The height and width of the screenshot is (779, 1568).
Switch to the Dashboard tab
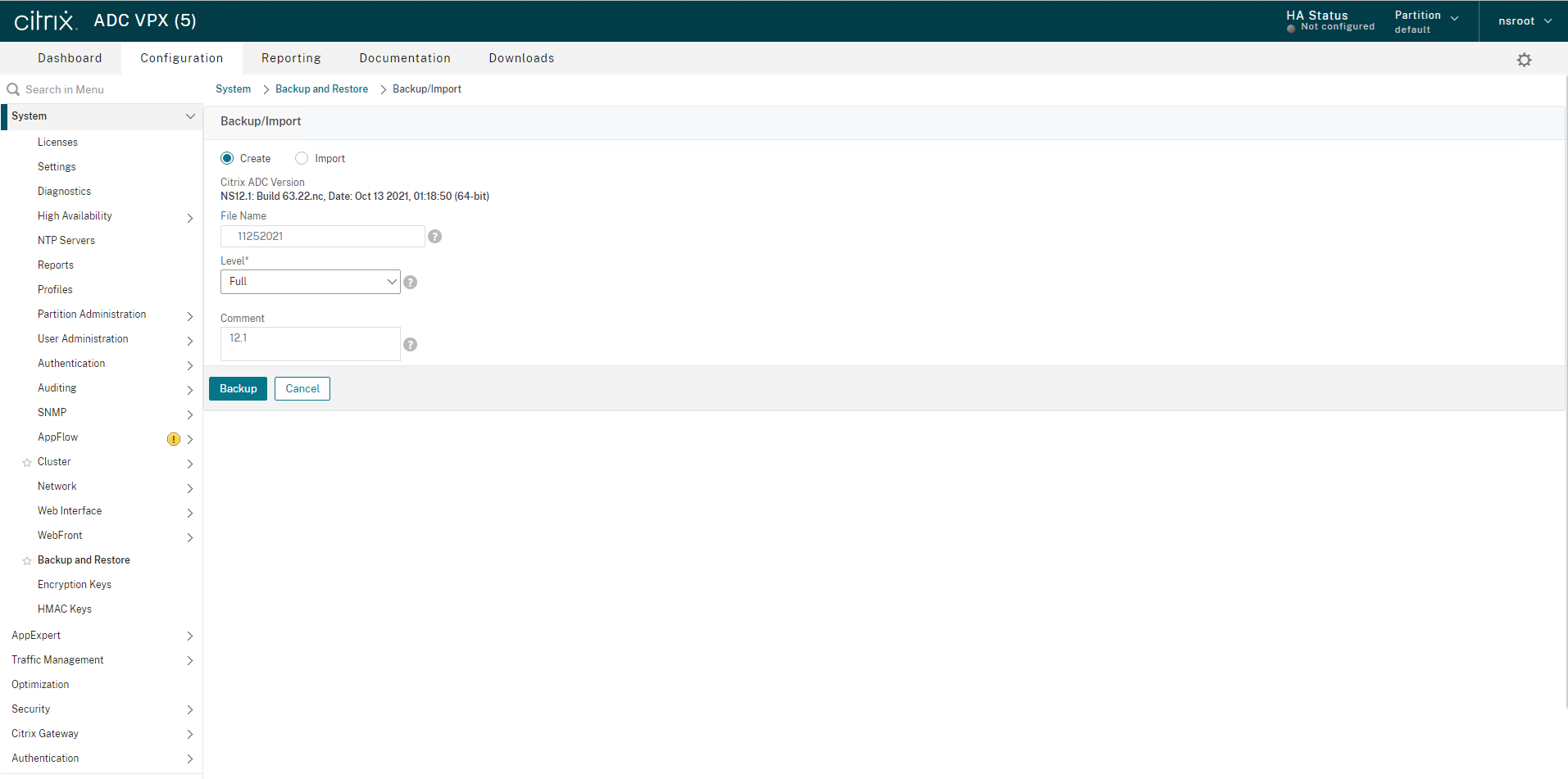tap(70, 58)
